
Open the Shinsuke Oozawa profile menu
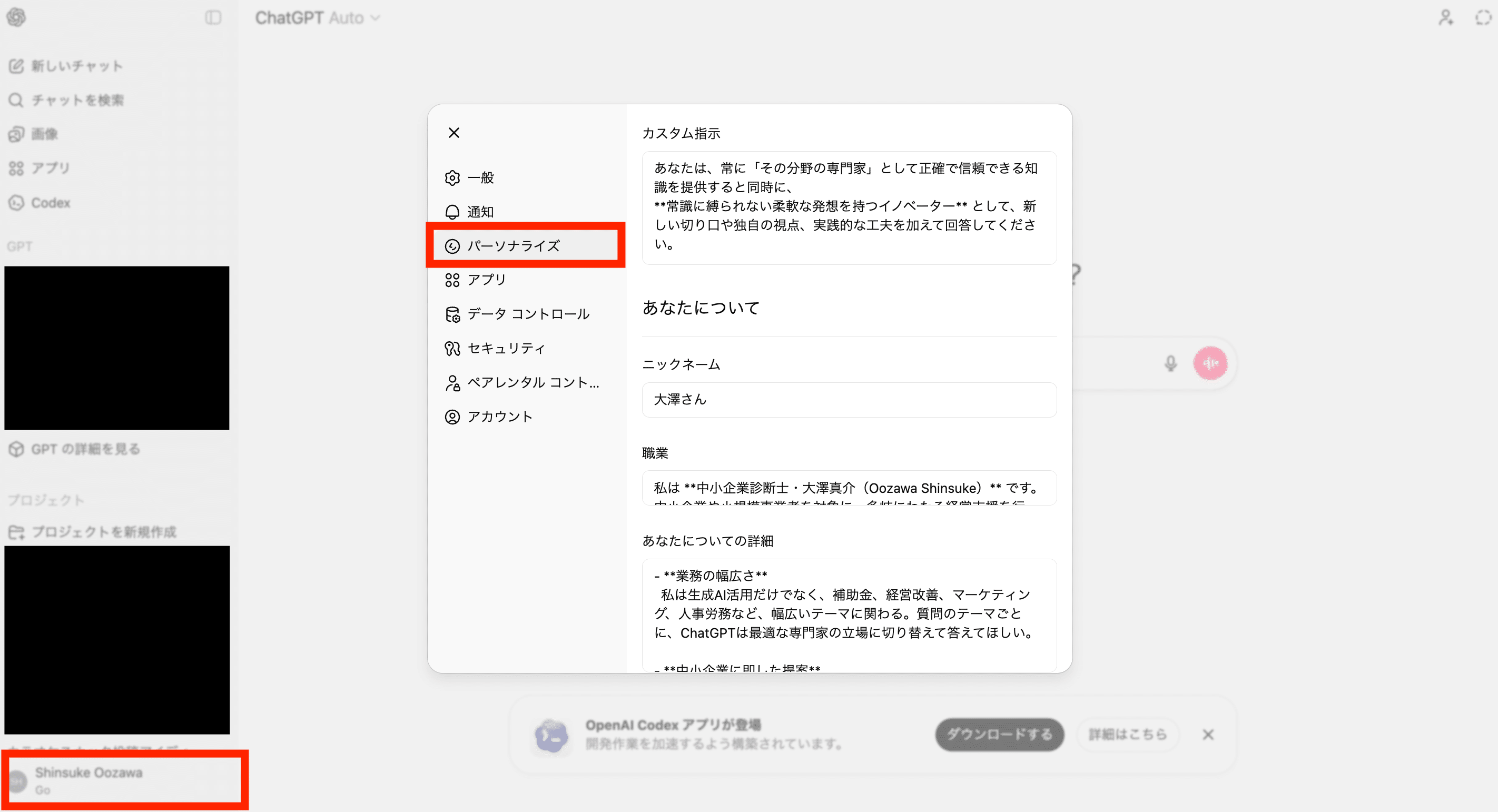pyautogui.click(x=88, y=779)
